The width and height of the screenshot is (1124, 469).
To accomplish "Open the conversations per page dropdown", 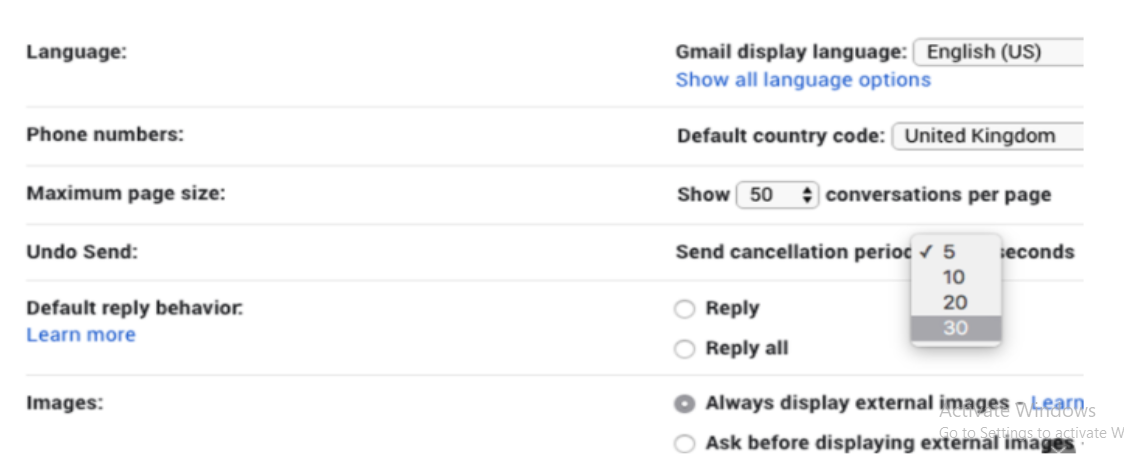I will point(778,195).
